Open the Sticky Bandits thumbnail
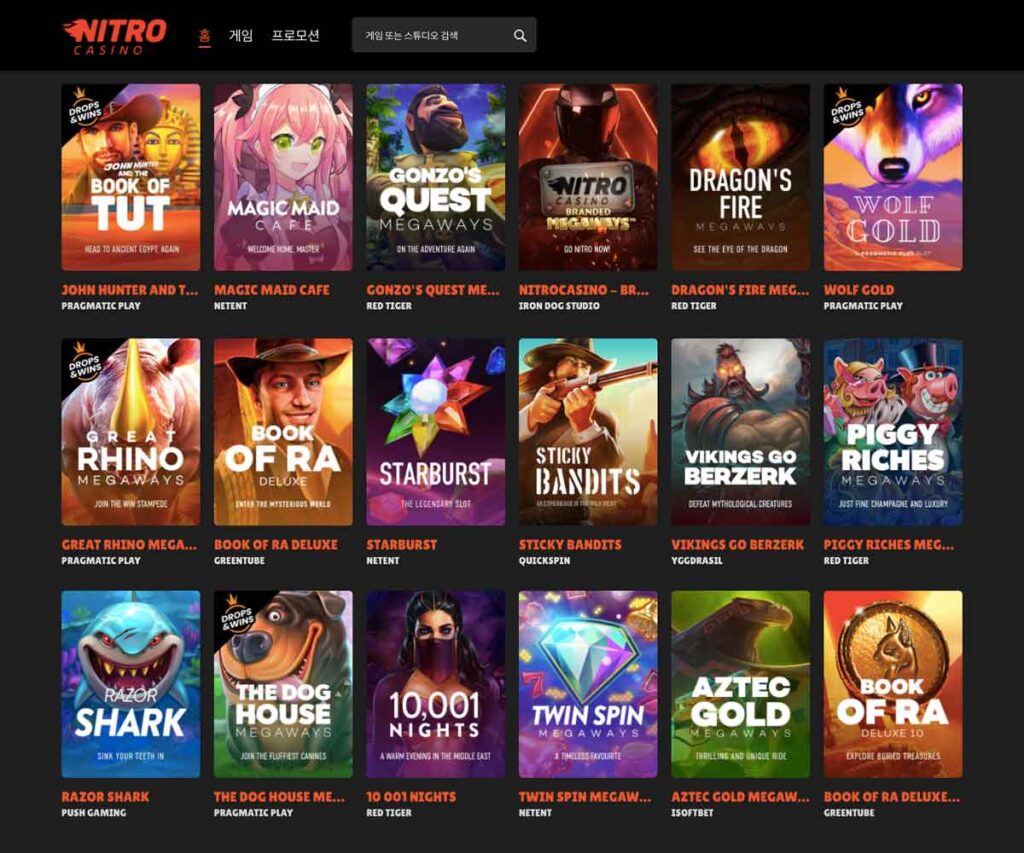1024x853 pixels. [588, 432]
